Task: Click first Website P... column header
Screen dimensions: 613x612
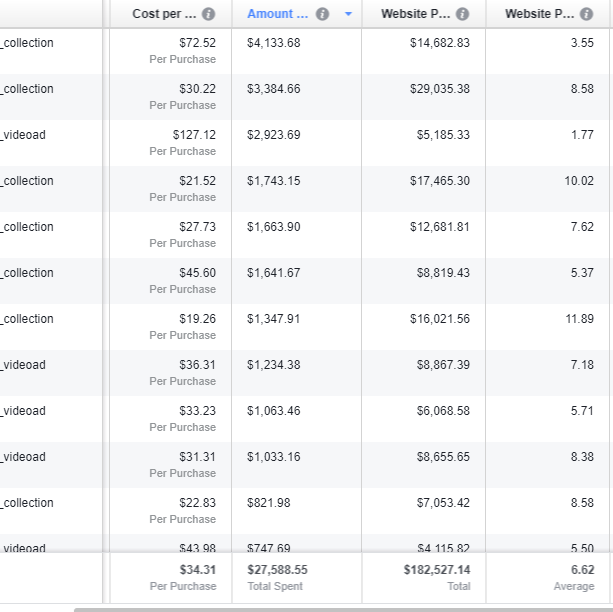Action: [x=416, y=14]
